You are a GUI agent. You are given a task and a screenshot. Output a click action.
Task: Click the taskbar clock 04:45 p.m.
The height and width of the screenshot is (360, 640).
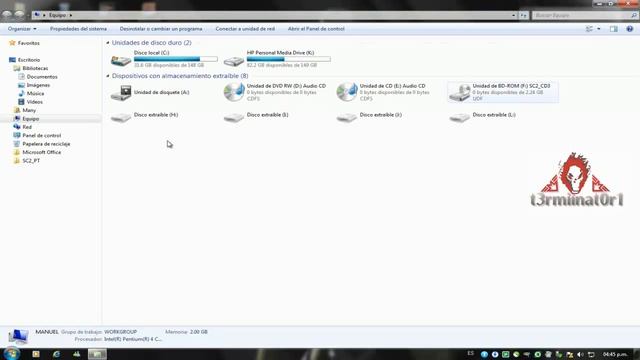615,354
